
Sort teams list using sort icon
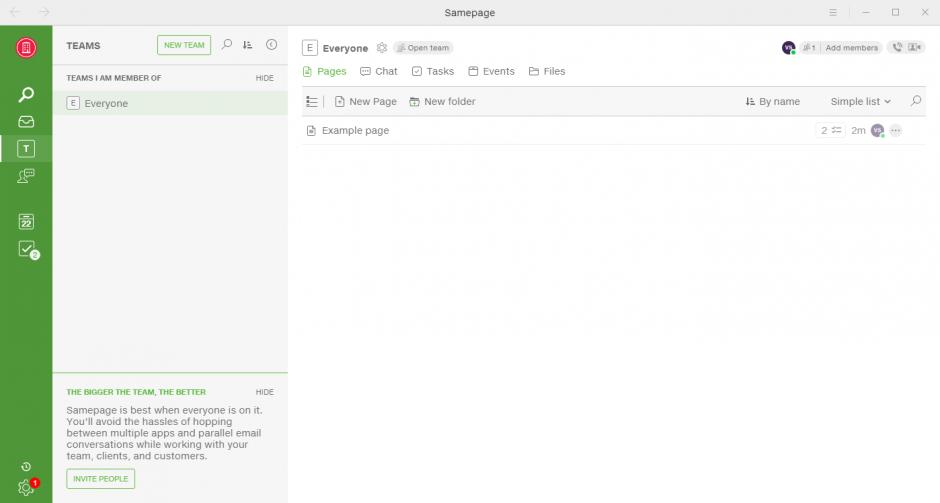pyautogui.click(x=248, y=45)
